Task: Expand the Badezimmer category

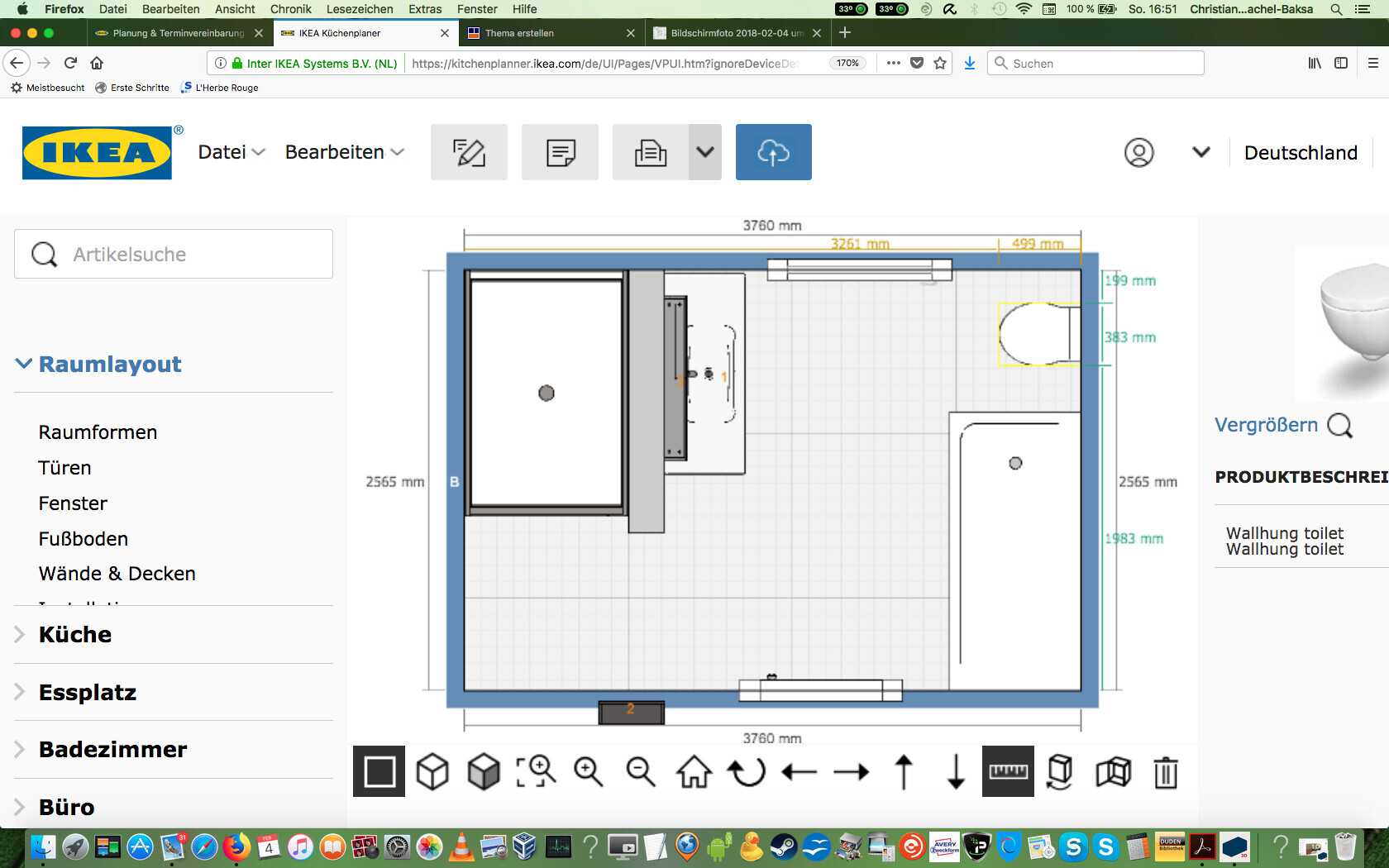Action: (x=112, y=750)
